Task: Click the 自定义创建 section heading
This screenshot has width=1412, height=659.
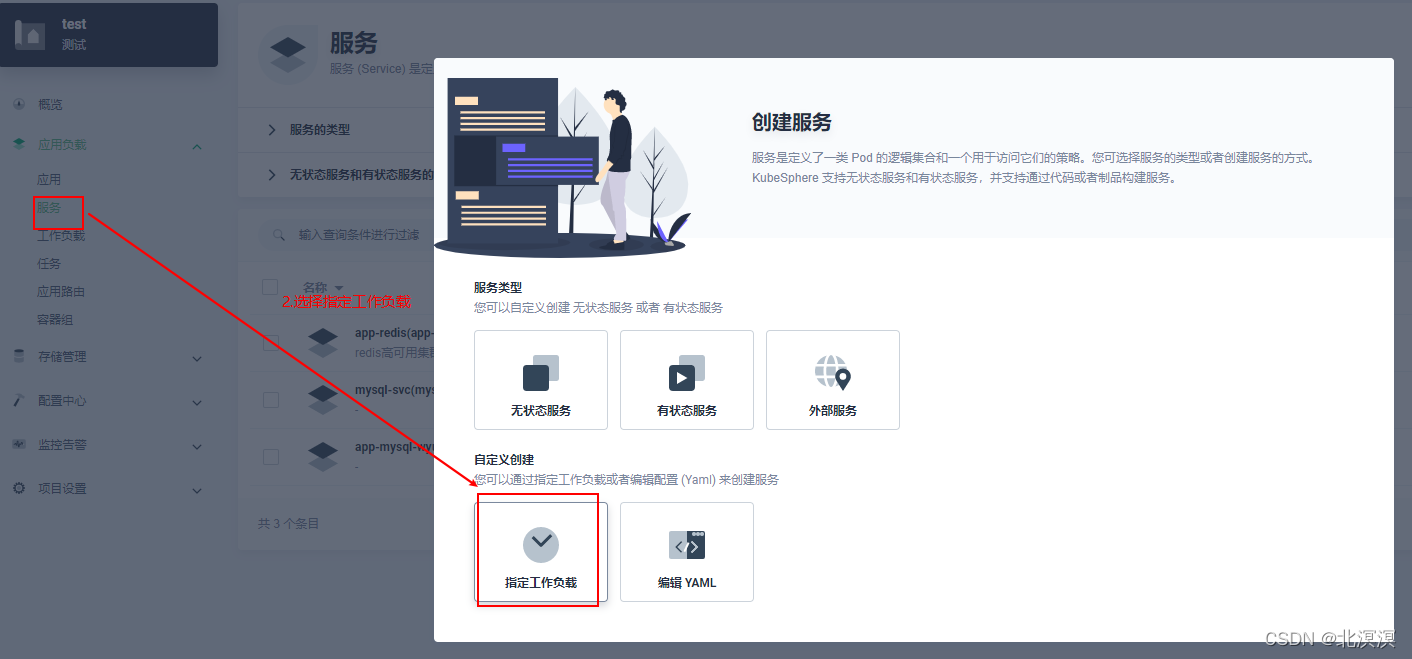Action: click(x=504, y=459)
